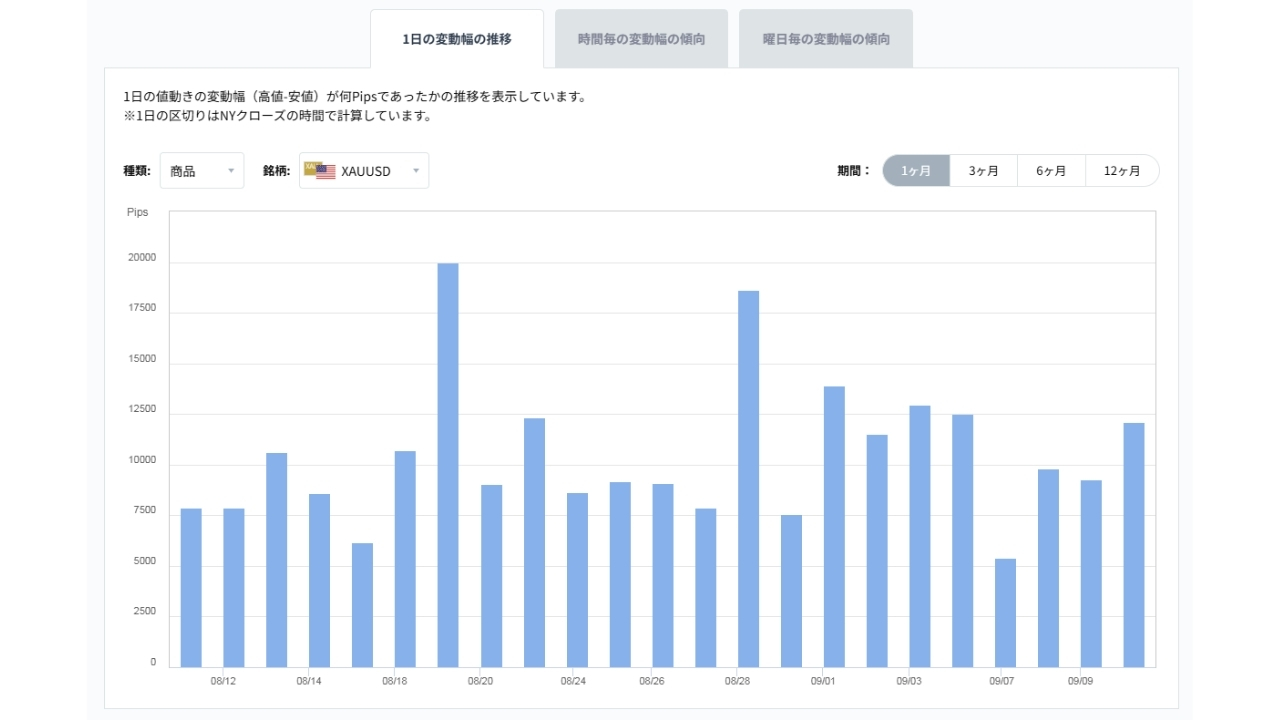Select the 3ヶ月 period option
1280x720 pixels.
[x=984, y=171]
